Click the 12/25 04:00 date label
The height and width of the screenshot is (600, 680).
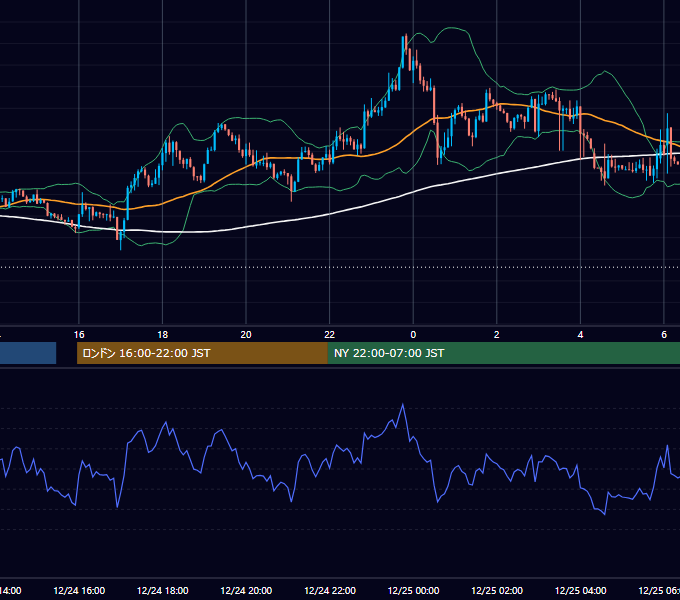[x=581, y=591]
